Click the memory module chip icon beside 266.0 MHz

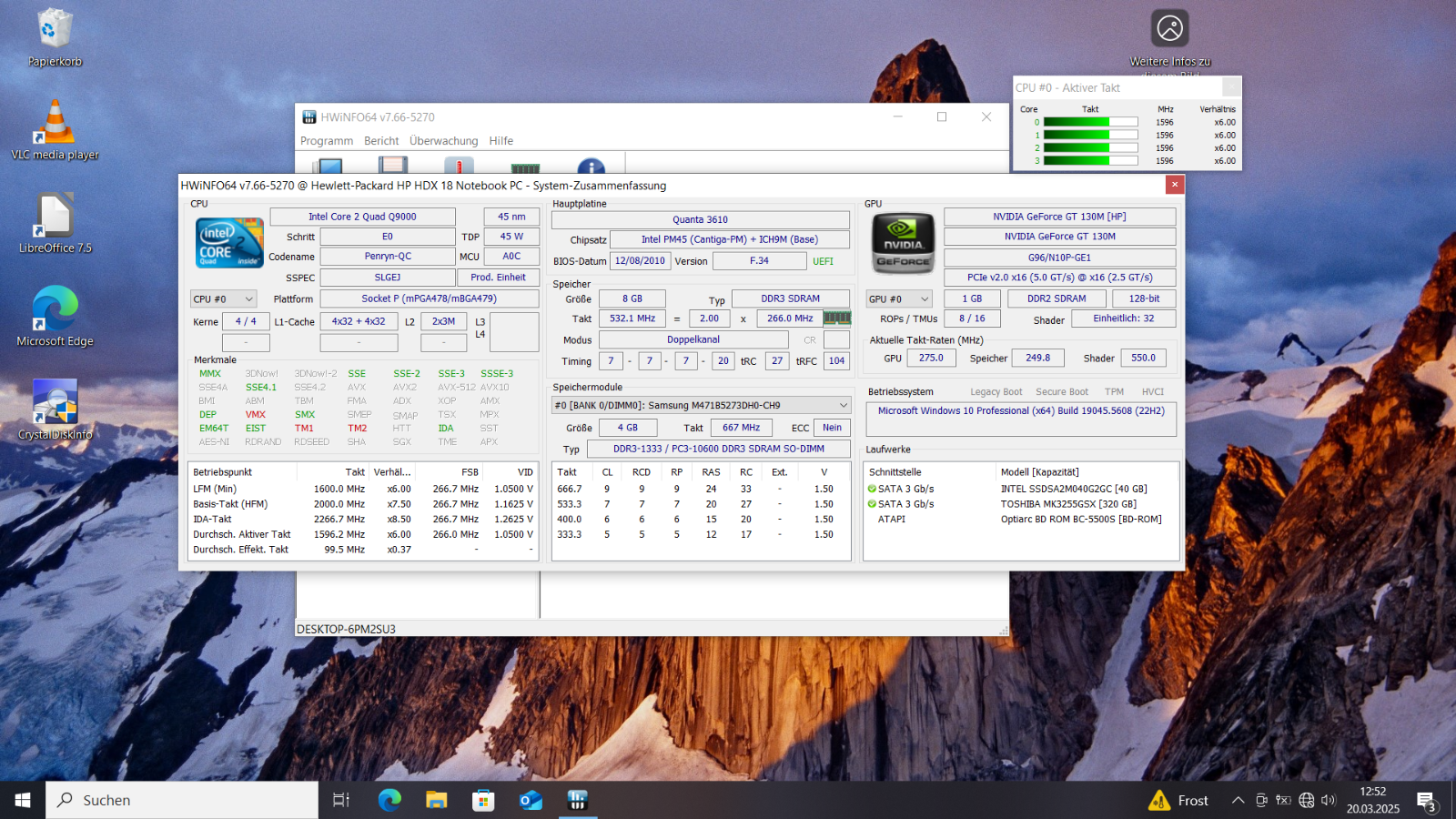(x=836, y=318)
